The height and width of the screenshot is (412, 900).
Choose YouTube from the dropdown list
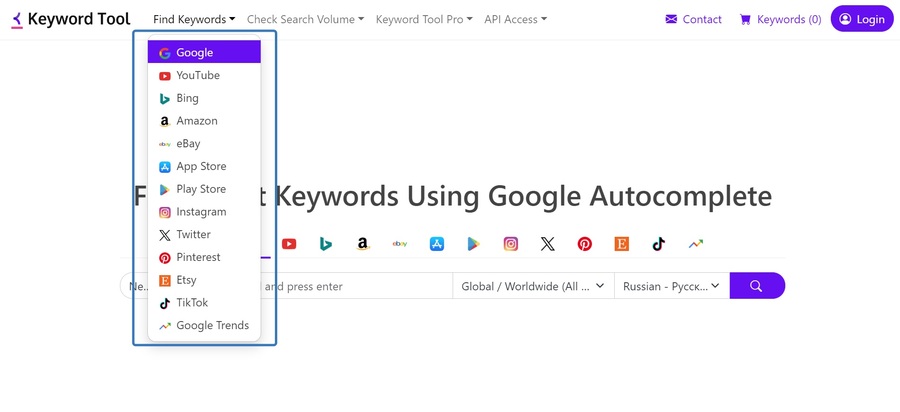204,75
